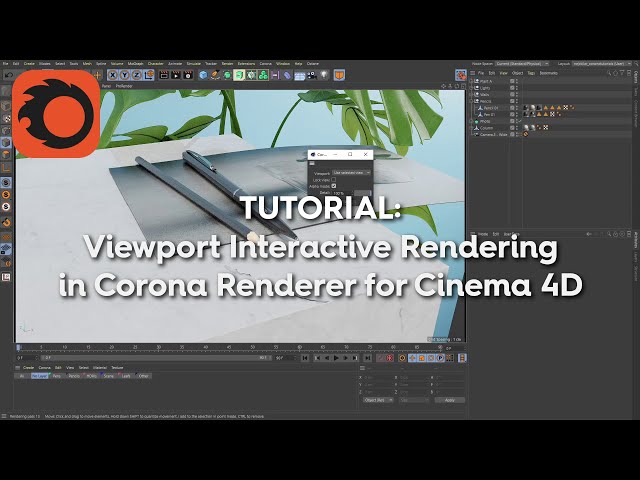Open the Render menu
Image resolution: width=640 pixels, height=480 pixels.
pyautogui.click(x=227, y=64)
